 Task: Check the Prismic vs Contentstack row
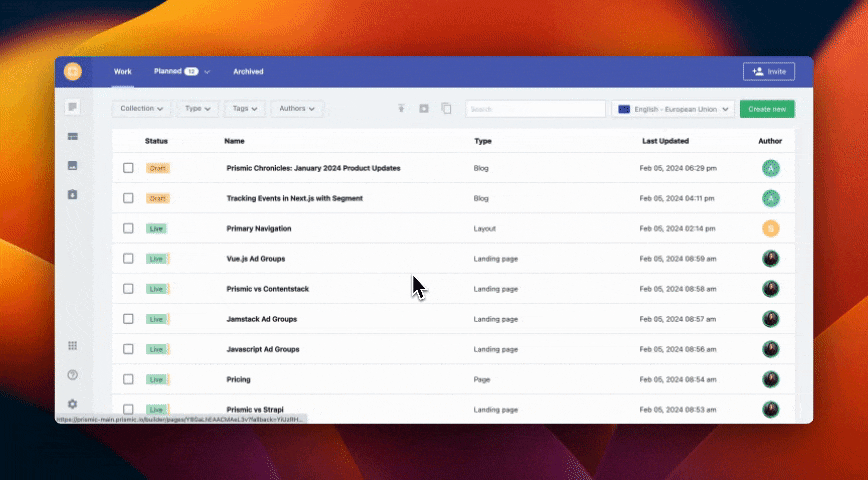click(x=128, y=288)
